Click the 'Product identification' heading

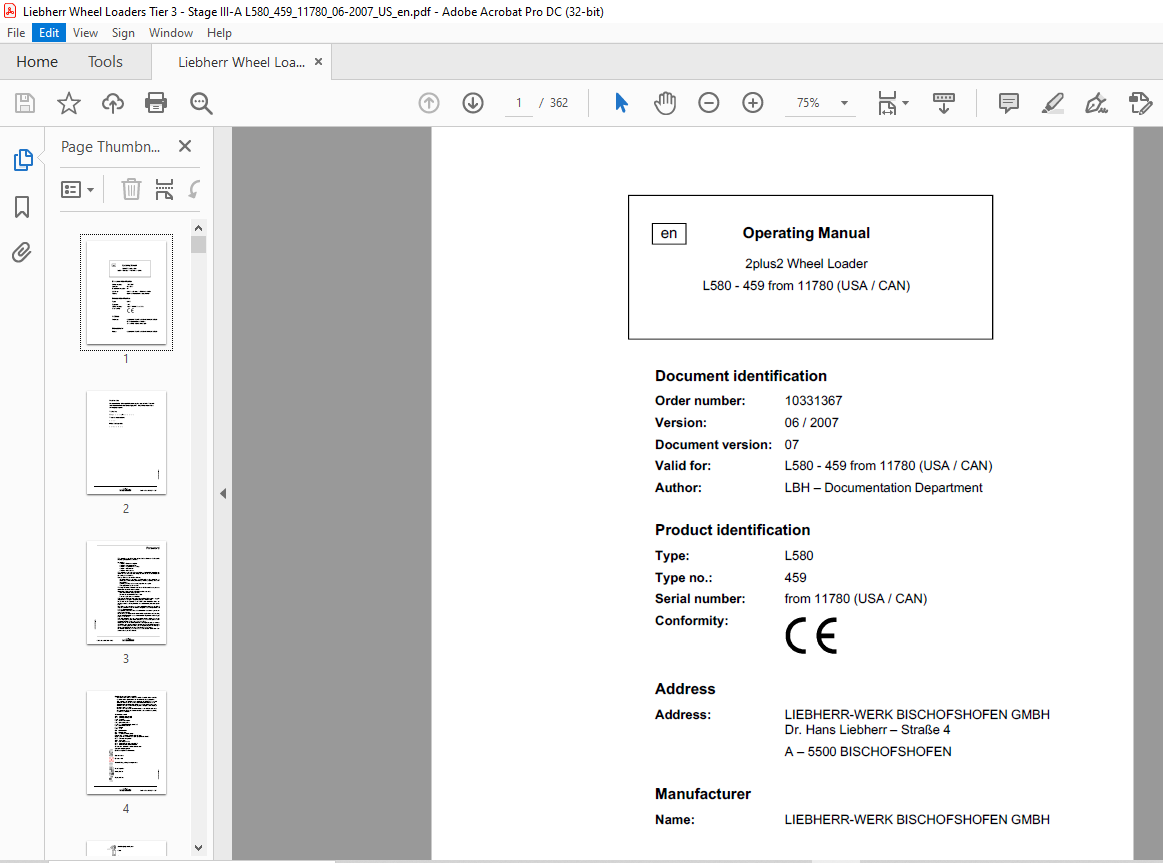click(733, 530)
